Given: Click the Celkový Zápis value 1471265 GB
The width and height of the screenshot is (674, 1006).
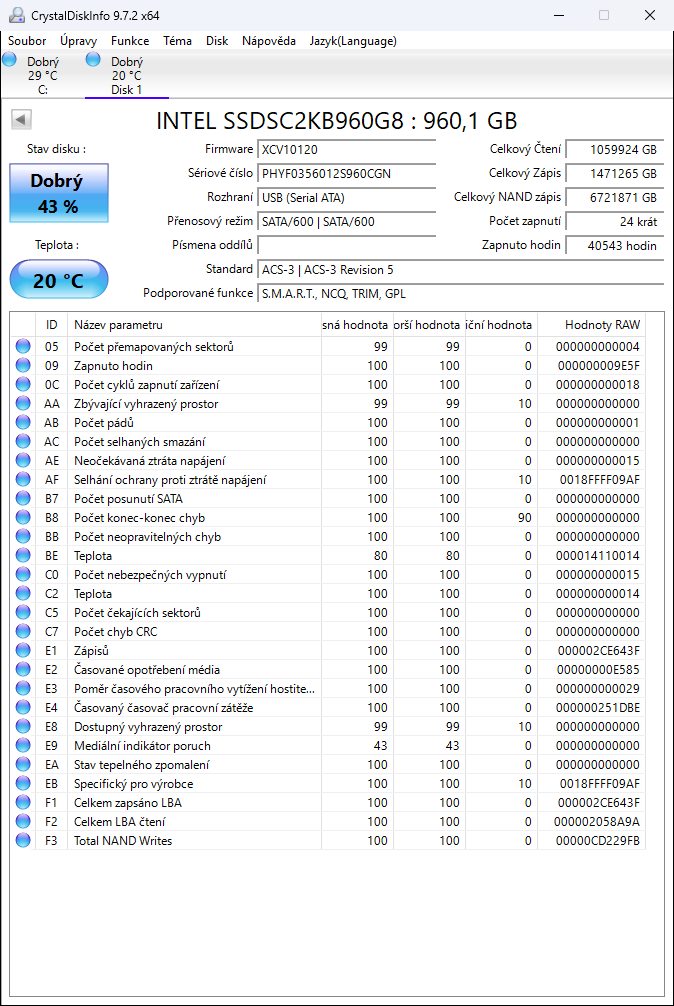Looking at the screenshot, I should click(x=615, y=174).
